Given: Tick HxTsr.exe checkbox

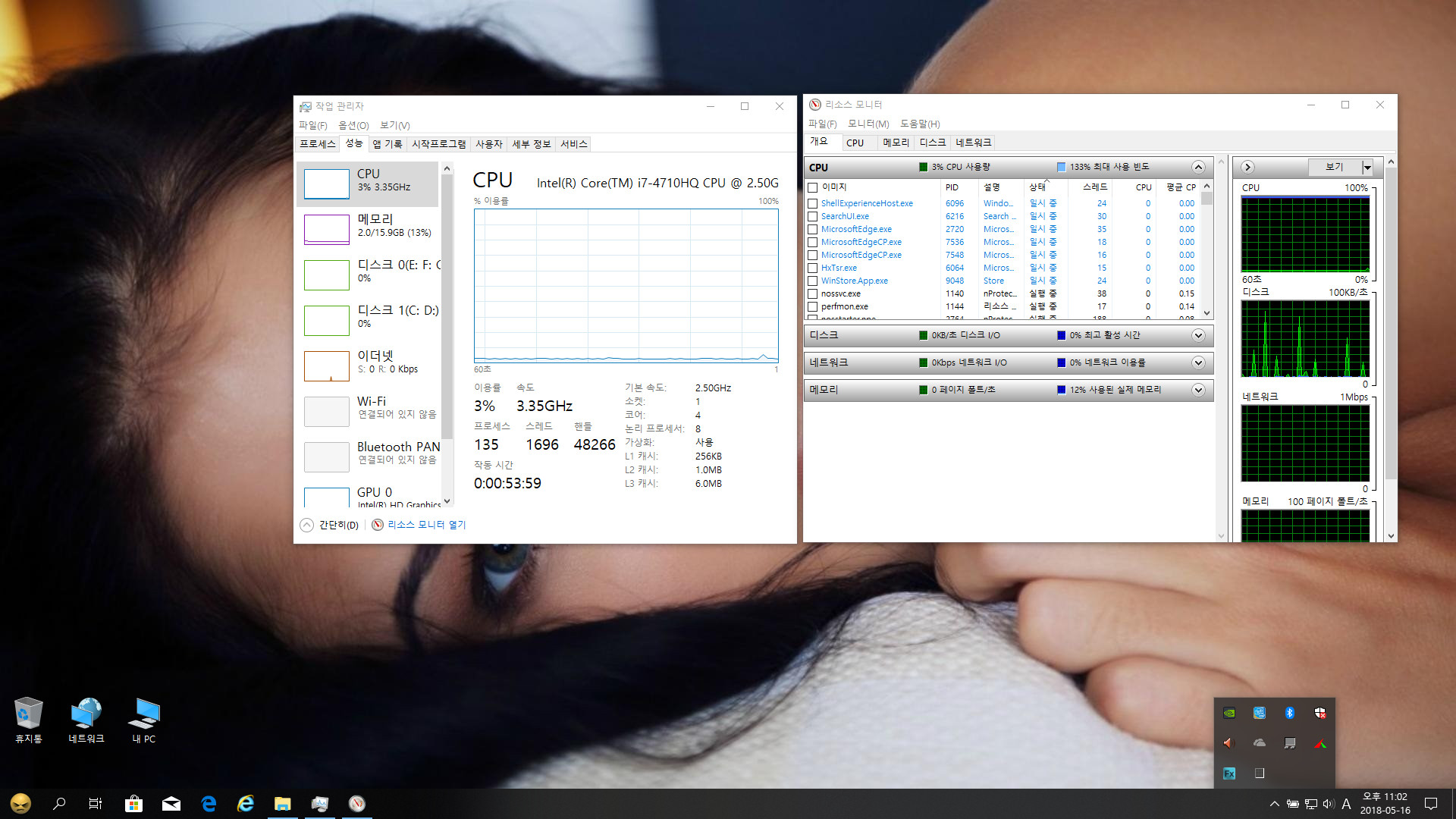Looking at the screenshot, I should click(x=813, y=268).
